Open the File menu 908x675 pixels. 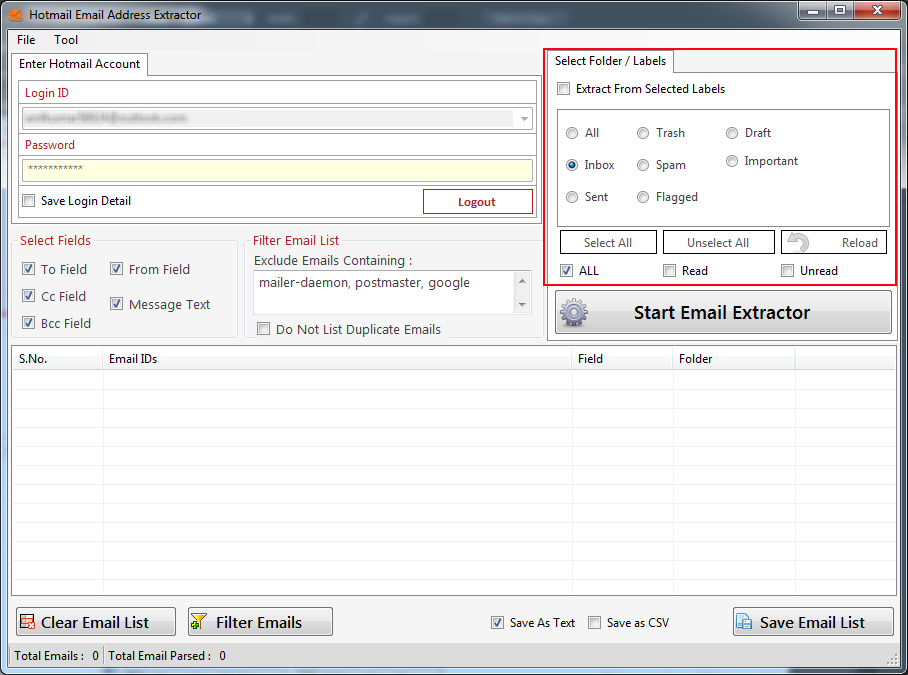coord(26,40)
